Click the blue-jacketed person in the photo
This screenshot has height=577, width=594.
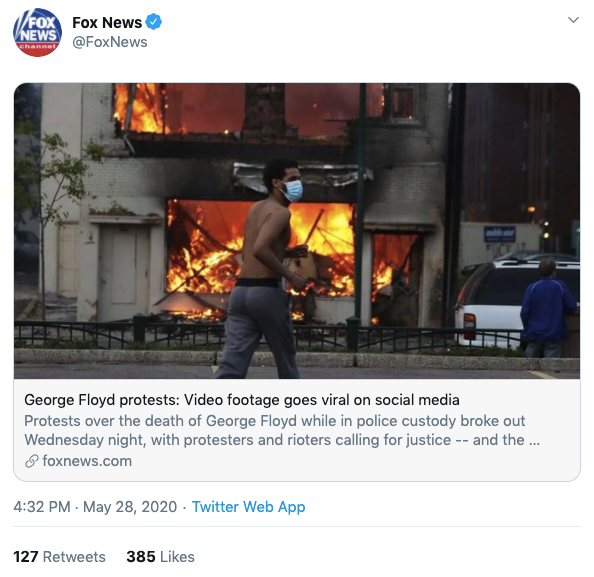547,308
